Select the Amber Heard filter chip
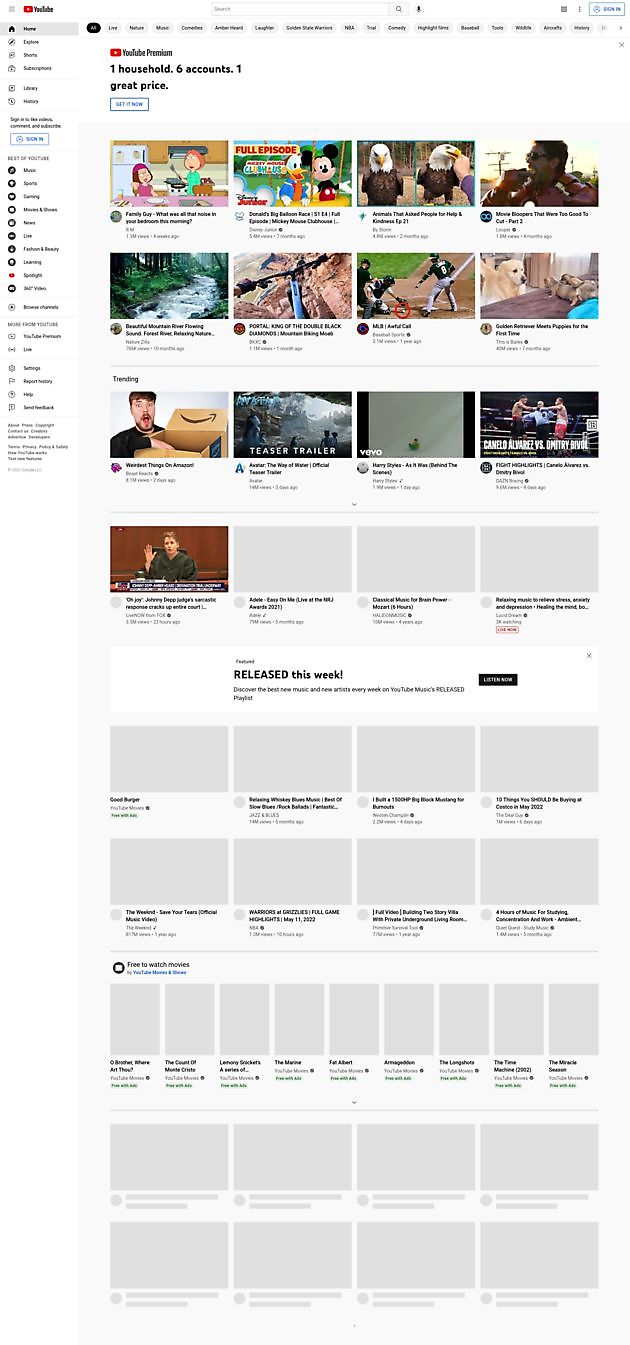 [229, 28]
